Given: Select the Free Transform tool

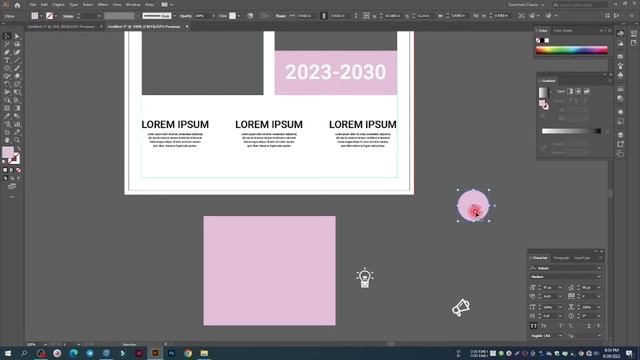Looking at the screenshot, I should pos(17,92).
